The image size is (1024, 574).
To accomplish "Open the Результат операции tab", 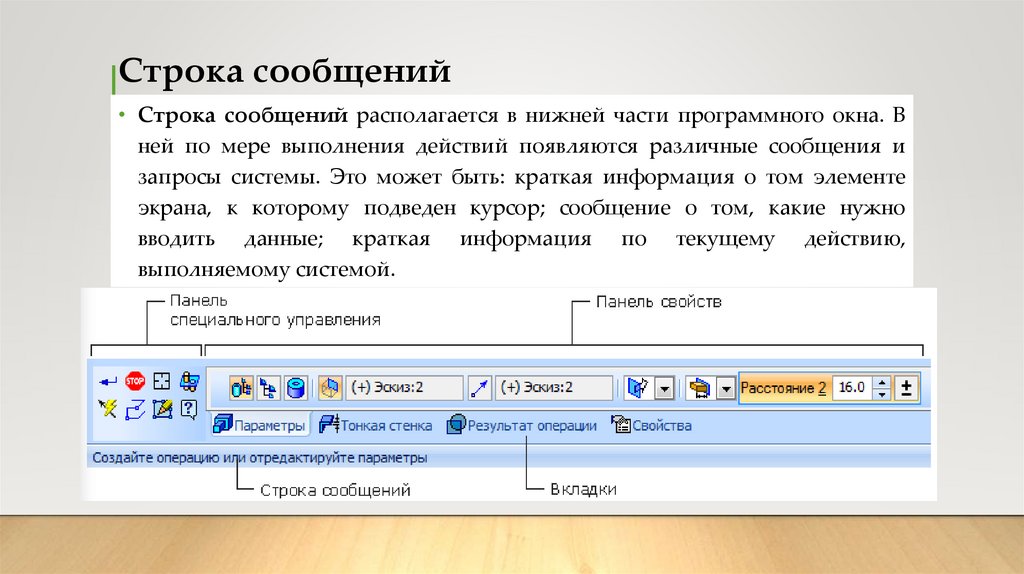I will (x=522, y=425).
